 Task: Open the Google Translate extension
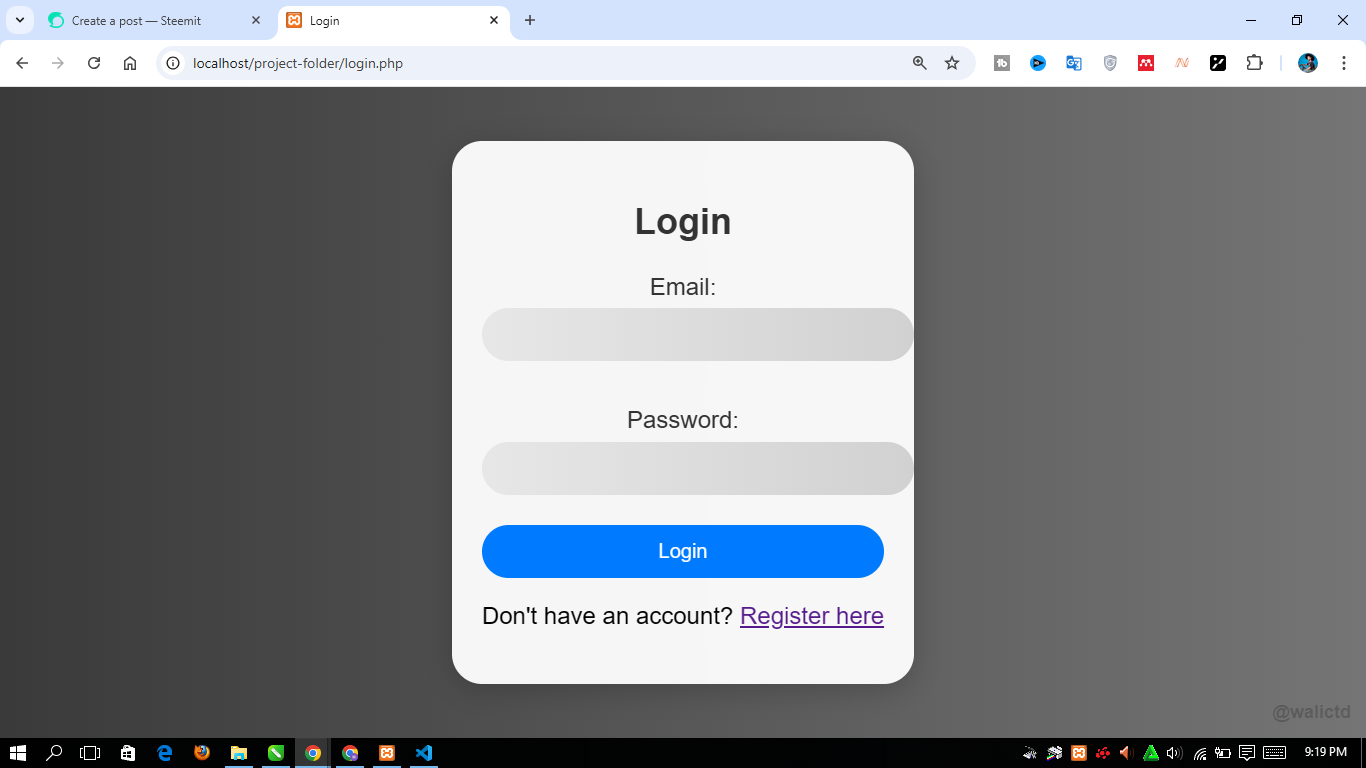(x=1074, y=63)
